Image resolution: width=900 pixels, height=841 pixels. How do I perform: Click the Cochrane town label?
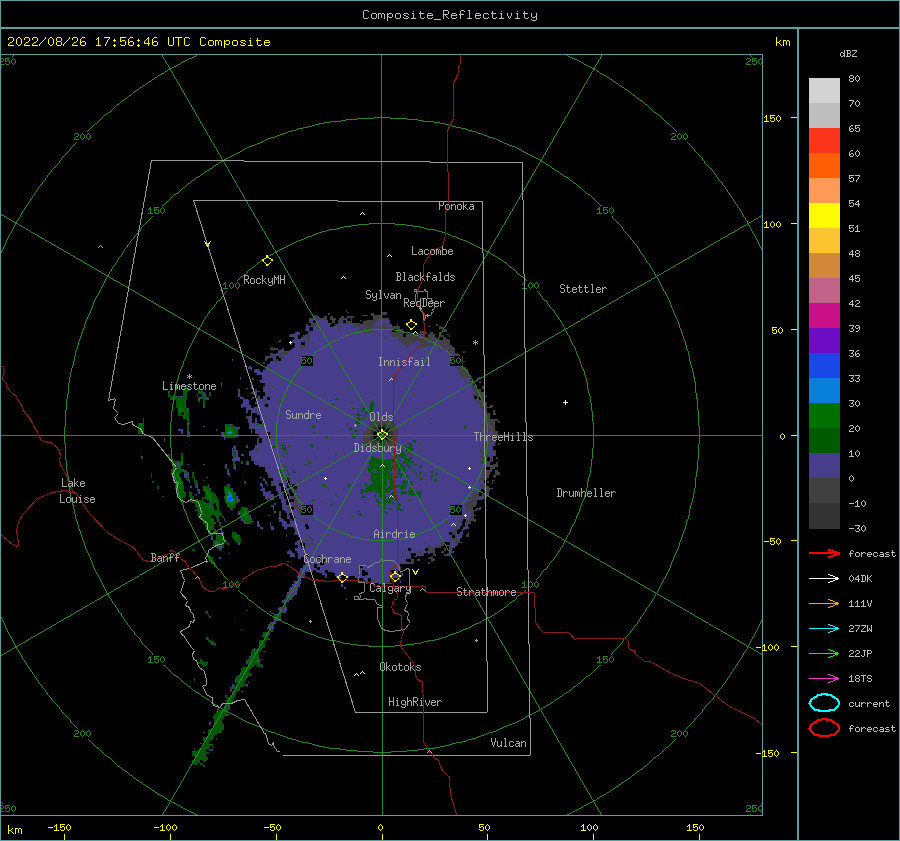(327, 559)
